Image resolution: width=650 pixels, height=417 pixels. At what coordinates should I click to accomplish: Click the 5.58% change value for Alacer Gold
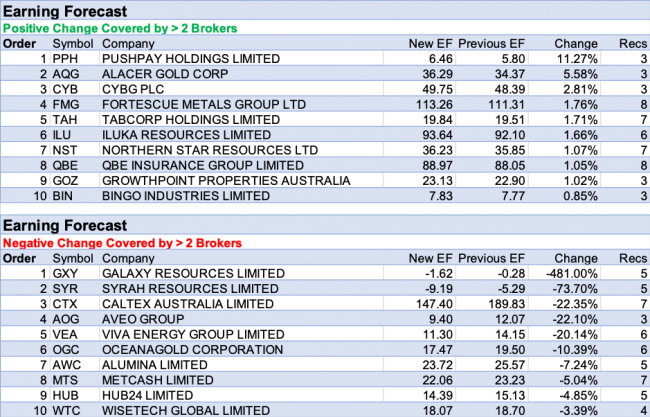[580, 75]
